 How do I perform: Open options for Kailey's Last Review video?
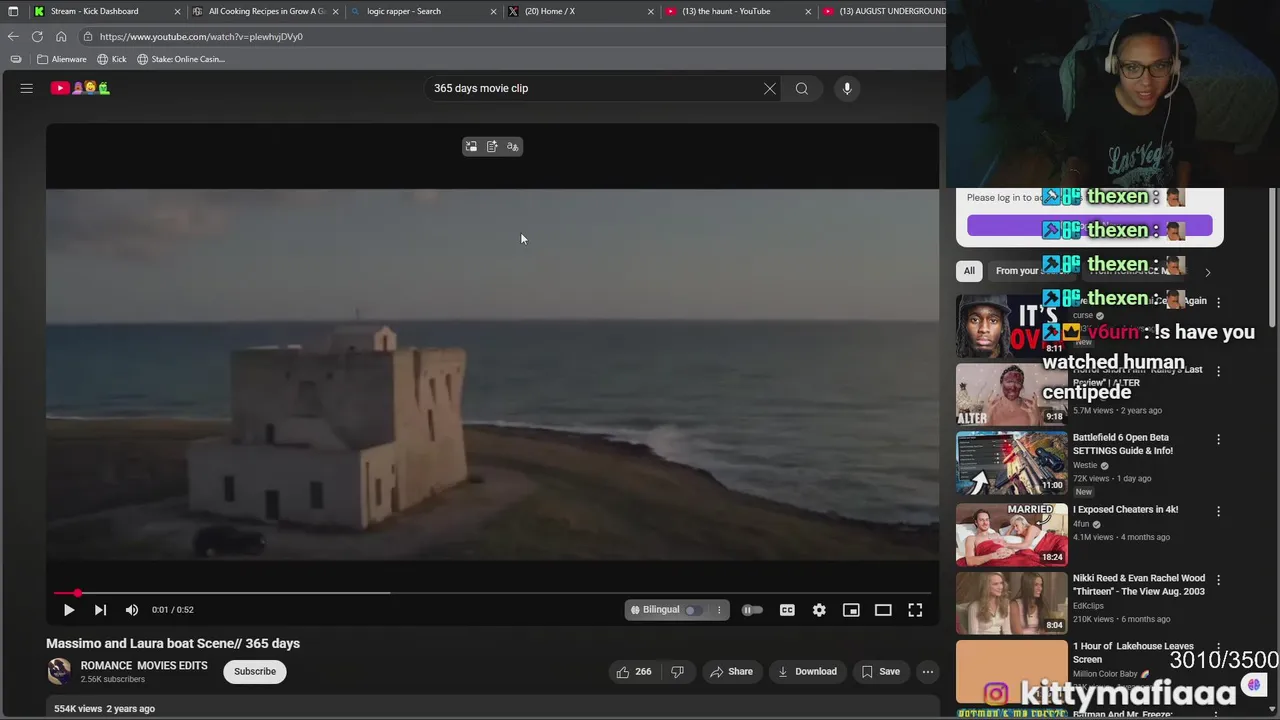[x=1218, y=371]
